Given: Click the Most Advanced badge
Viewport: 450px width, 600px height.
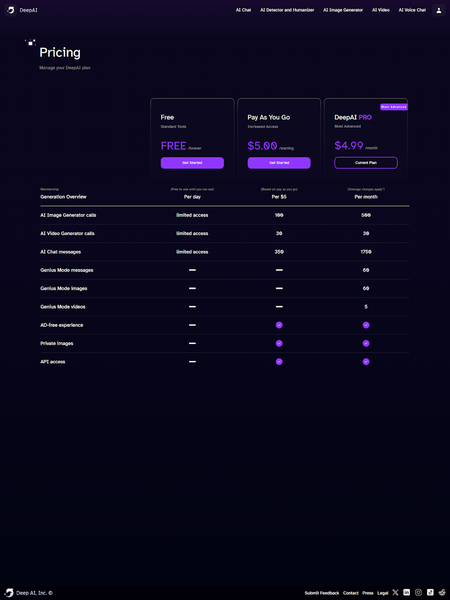Looking at the screenshot, I should (394, 107).
